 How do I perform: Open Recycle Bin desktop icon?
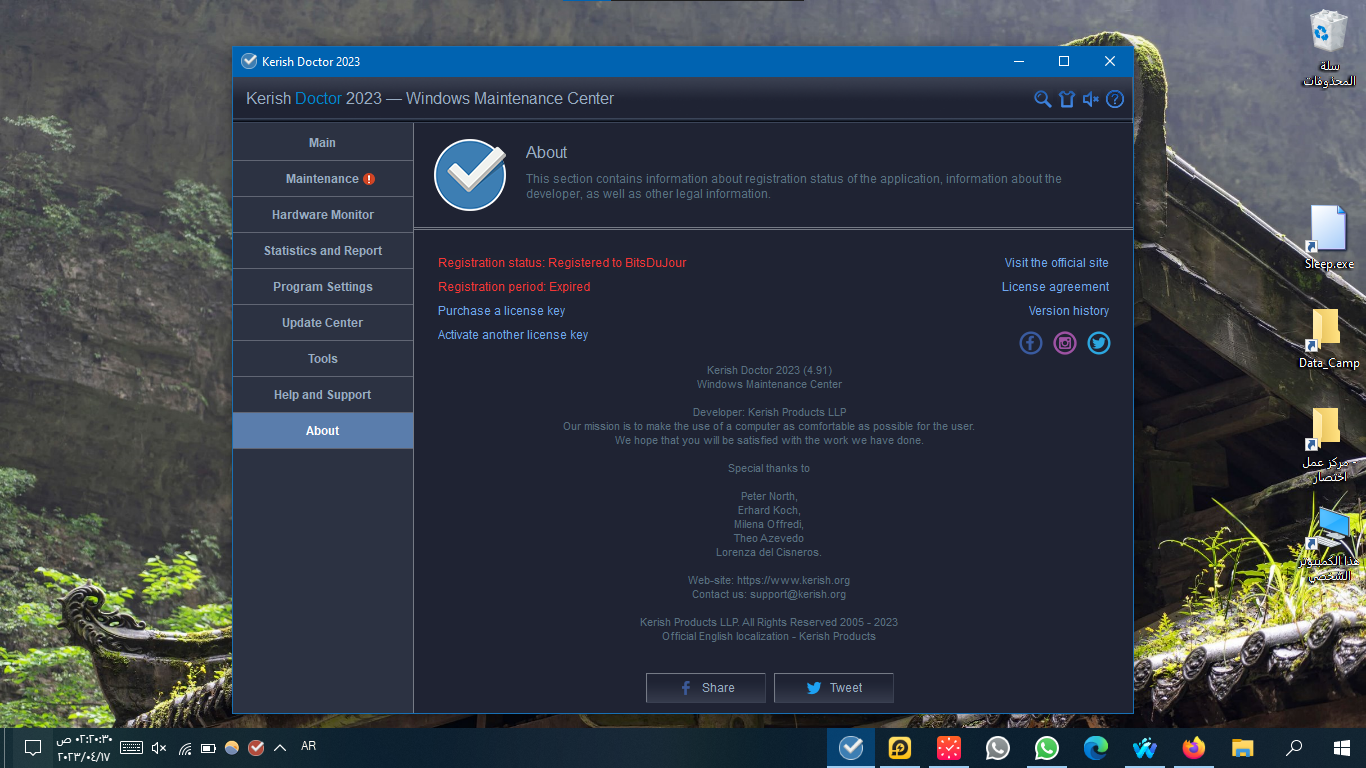point(1329,48)
